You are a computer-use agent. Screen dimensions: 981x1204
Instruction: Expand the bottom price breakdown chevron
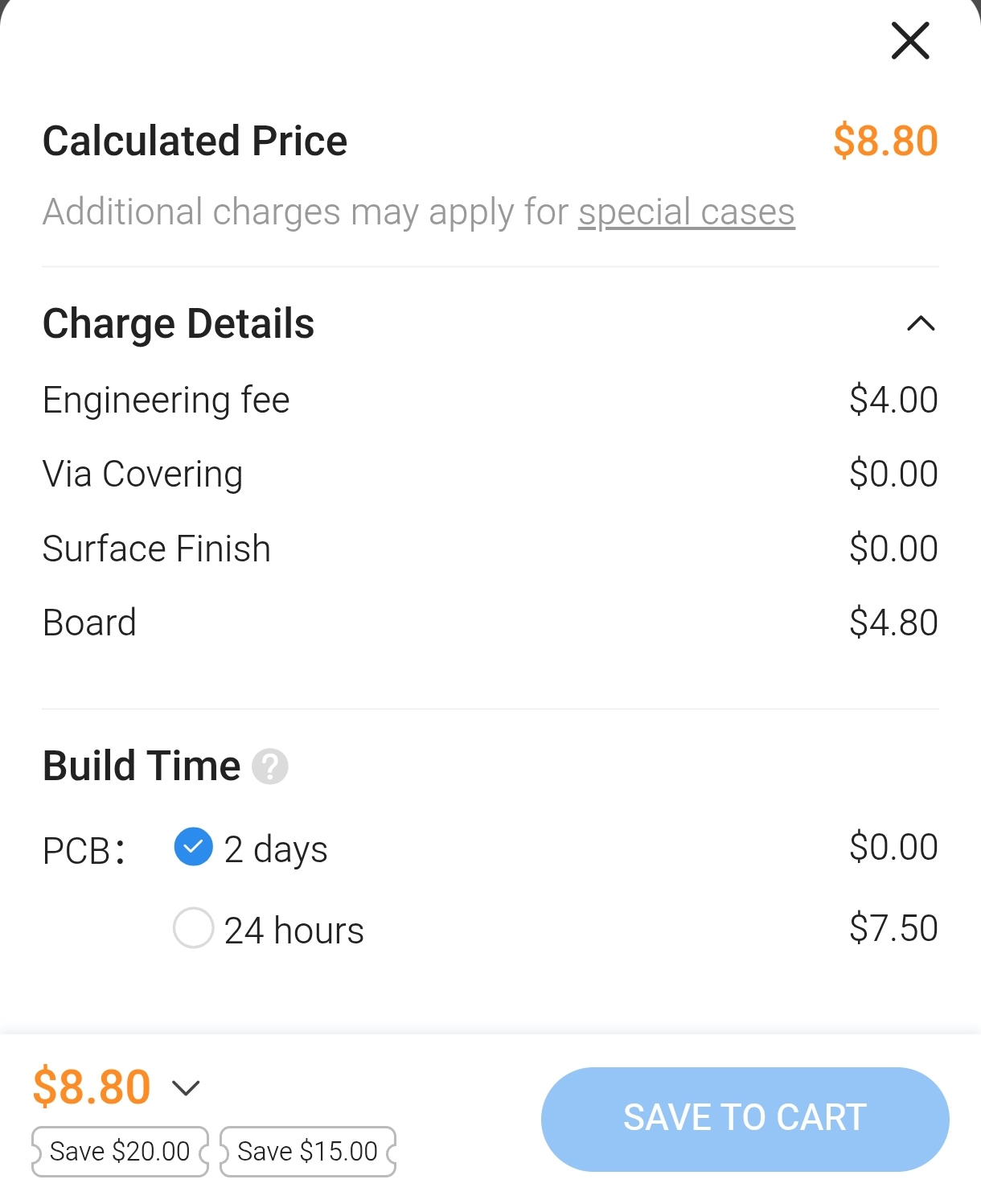tap(186, 1088)
